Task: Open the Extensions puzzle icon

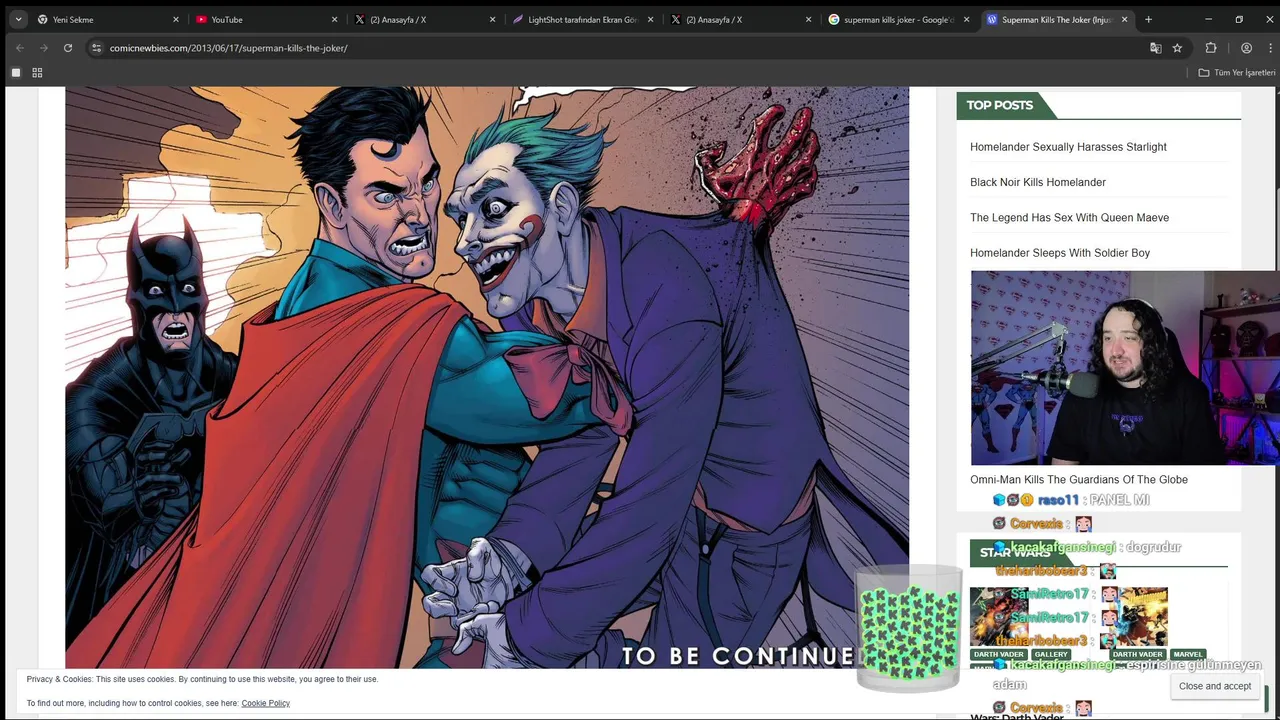Action: coord(1211,48)
